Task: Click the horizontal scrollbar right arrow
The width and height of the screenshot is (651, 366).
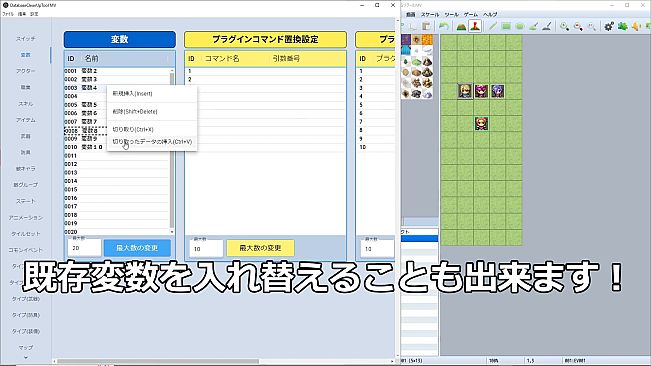Action: click(392, 361)
